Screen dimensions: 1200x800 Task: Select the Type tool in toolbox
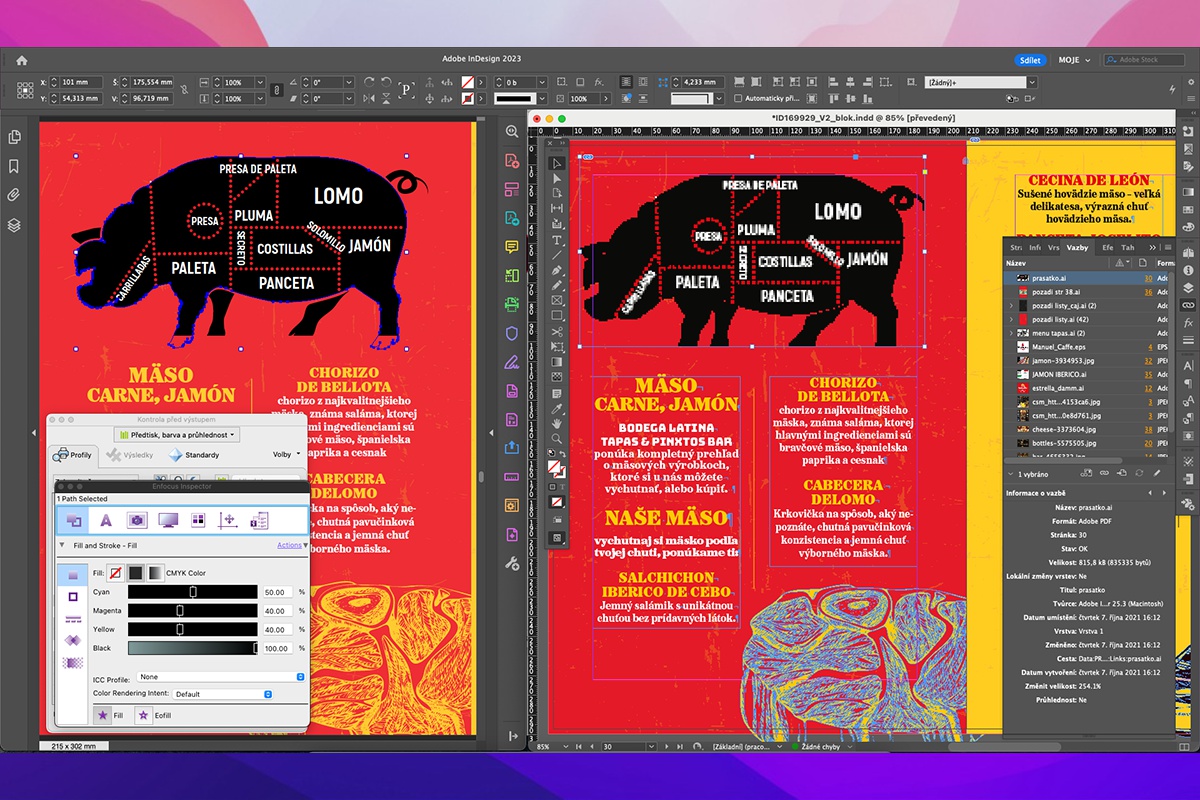[x=558, y=241]
